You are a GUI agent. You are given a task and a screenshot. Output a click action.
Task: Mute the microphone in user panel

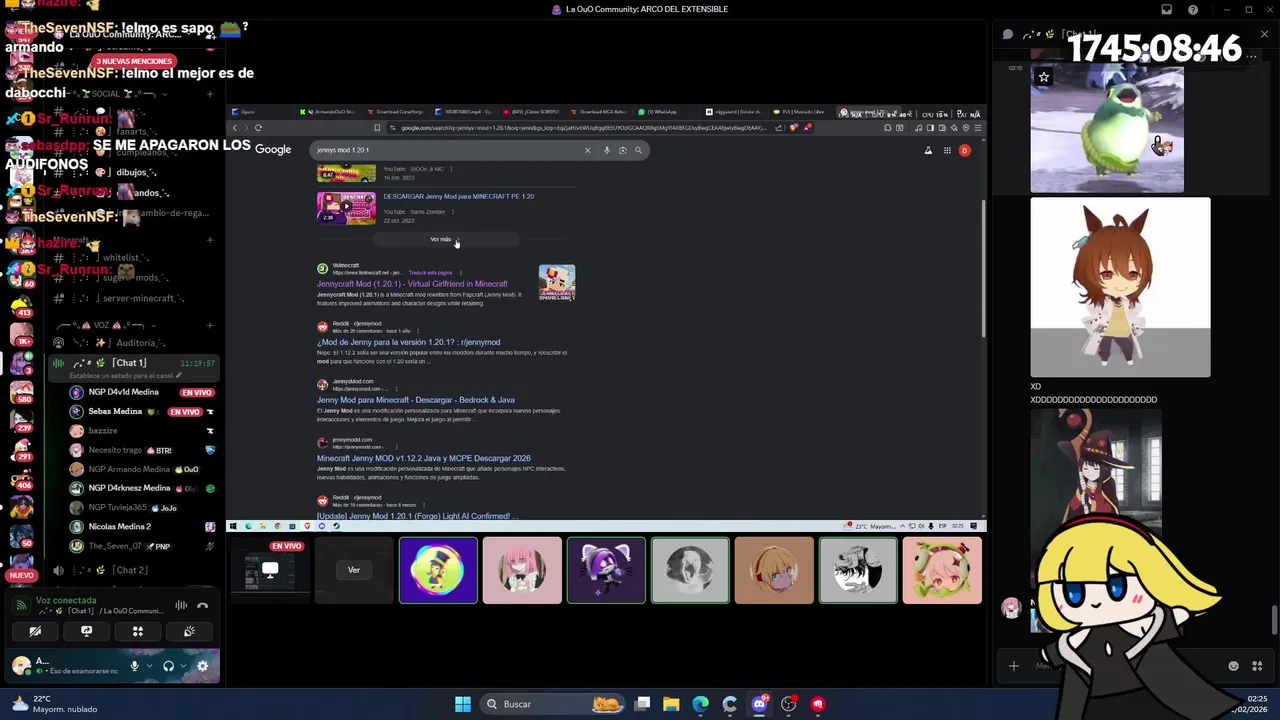pyautogui.click(x=134, y=666)
